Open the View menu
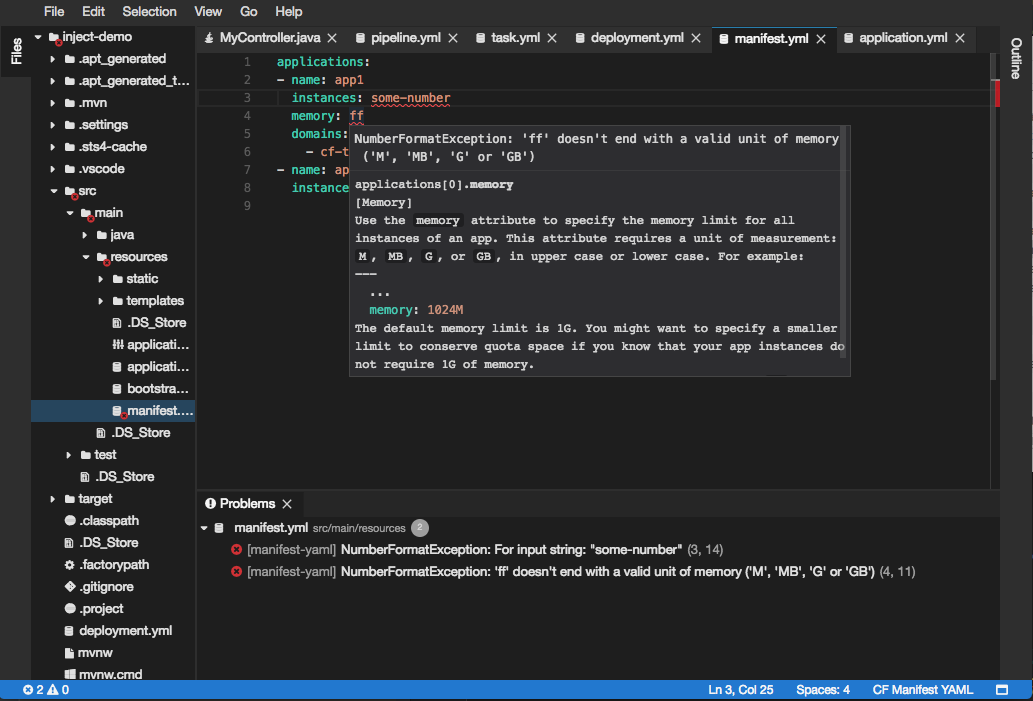The image size is (1033, 701). [207, 11]
